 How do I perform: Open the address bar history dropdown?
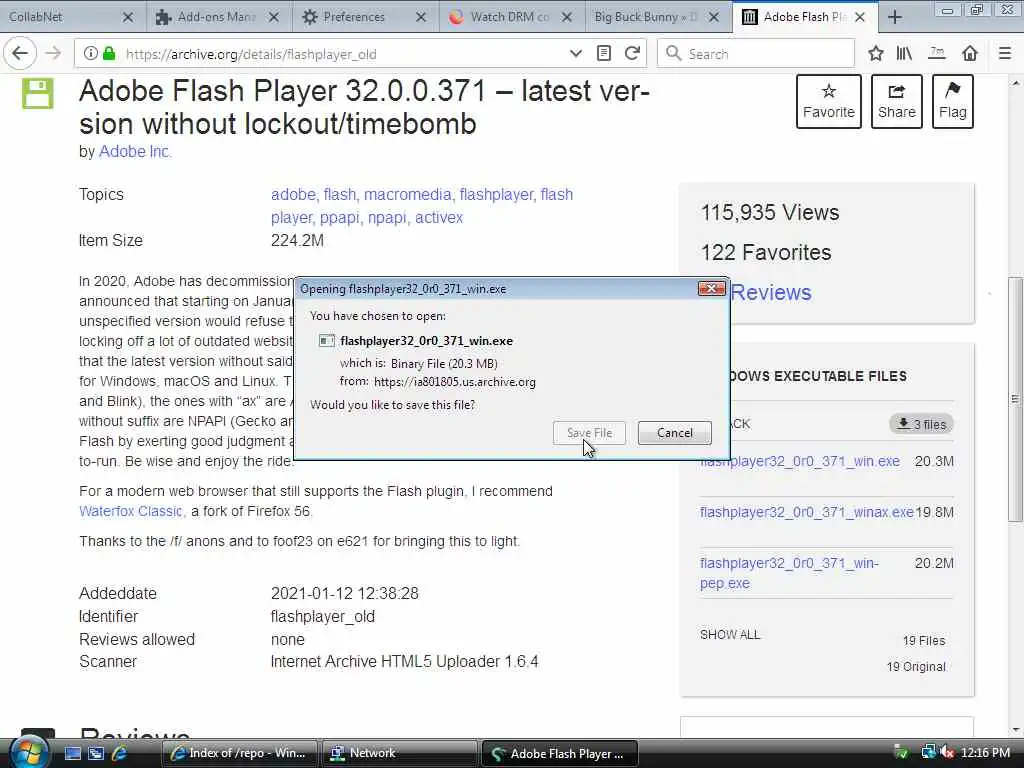pyautogui.click(x=575, y=54)
